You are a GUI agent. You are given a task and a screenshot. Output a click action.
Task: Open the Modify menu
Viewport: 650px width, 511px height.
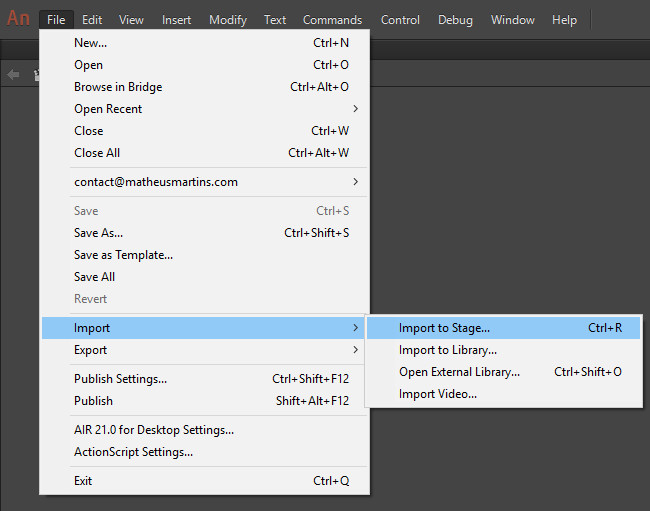[228, 19]
